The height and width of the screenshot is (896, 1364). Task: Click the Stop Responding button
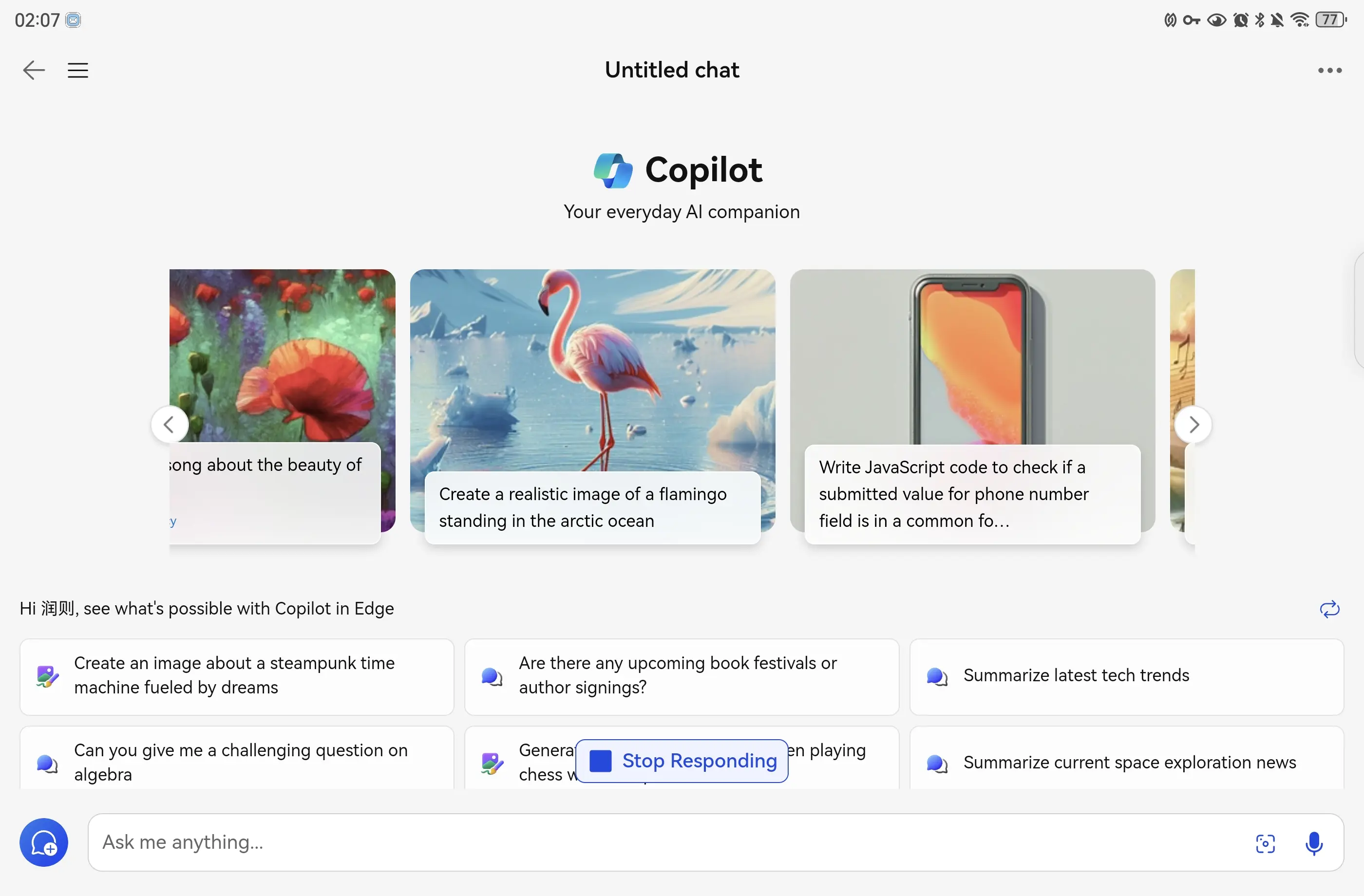point(682,761)
